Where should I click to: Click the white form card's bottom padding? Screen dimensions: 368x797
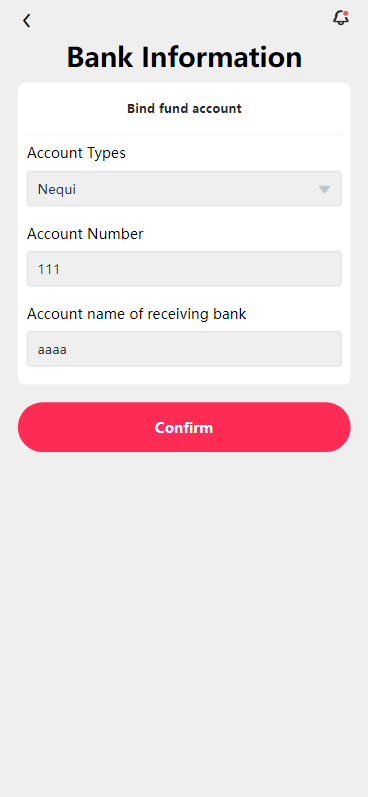184,376
